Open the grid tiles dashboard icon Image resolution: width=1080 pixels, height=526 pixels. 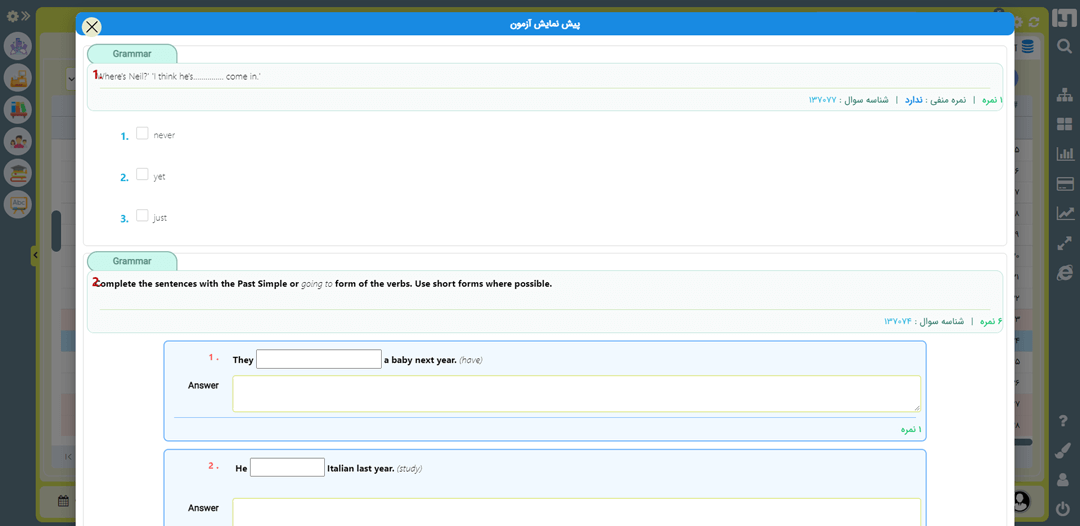[1064, 125]
